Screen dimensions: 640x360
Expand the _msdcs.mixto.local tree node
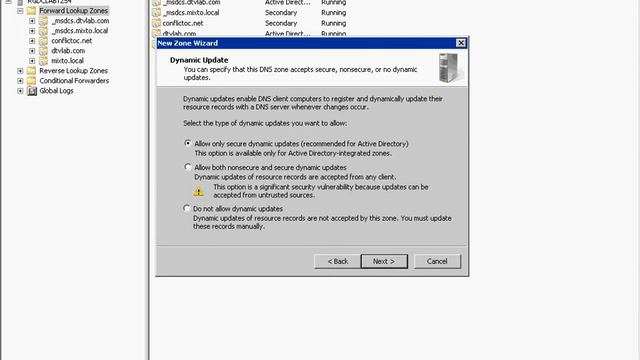[32, 31]
